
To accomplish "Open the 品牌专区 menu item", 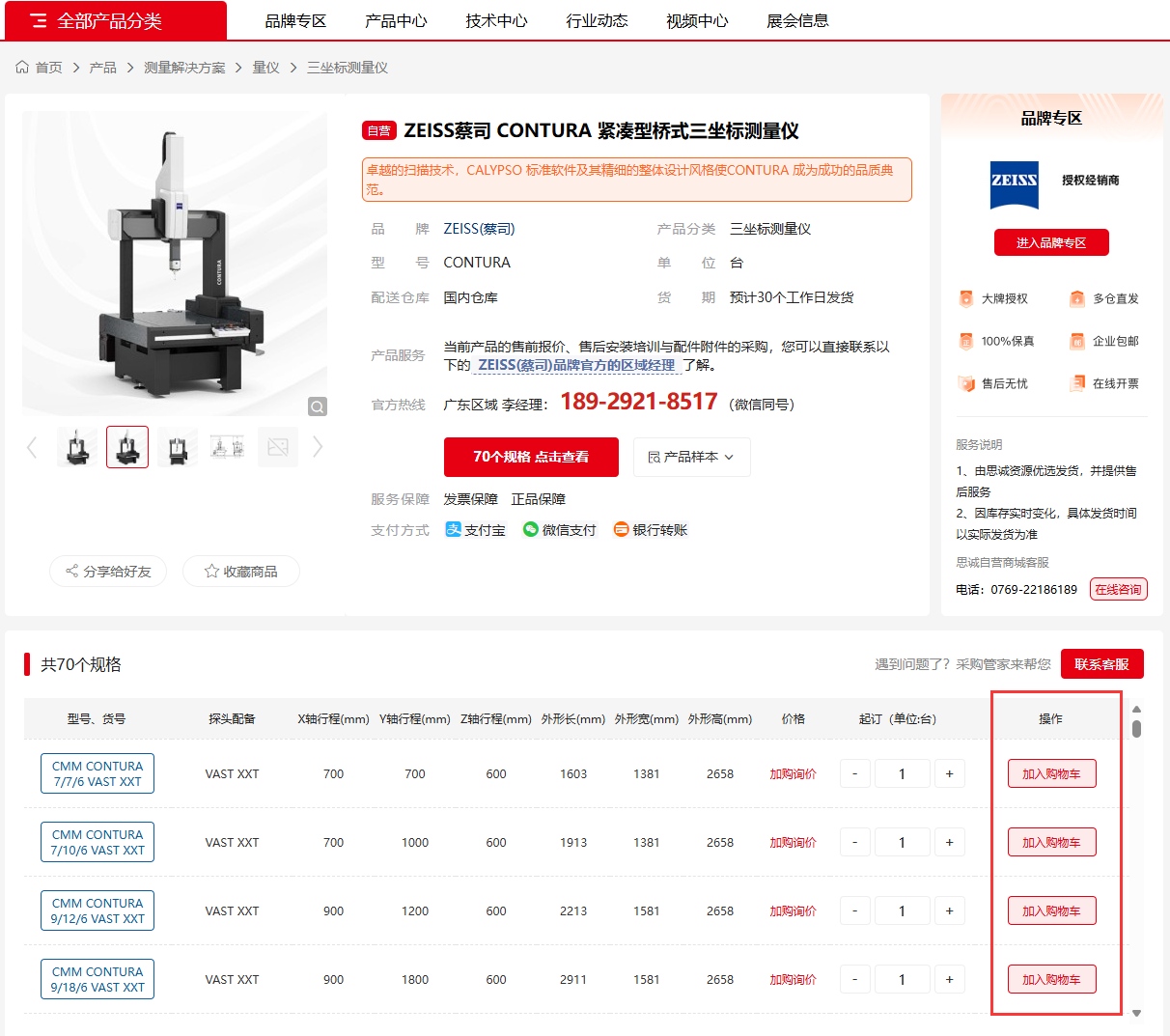I will 295,20.
